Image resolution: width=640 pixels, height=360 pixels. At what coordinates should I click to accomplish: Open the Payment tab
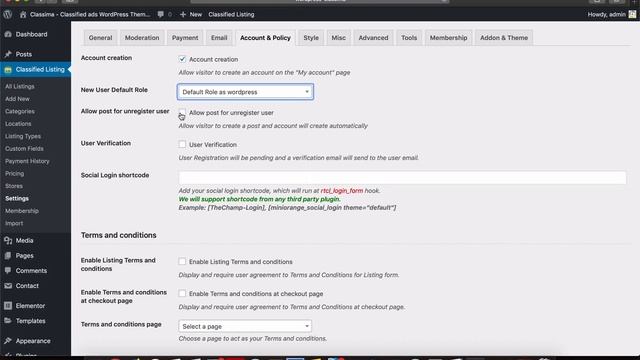(185, 38)
